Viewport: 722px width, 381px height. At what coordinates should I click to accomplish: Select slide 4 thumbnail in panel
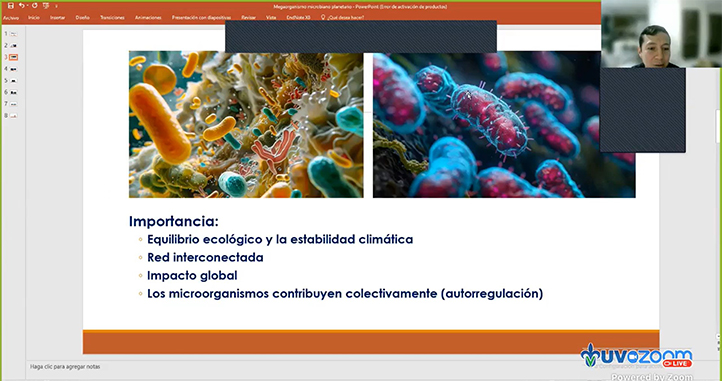click(13, 69)
